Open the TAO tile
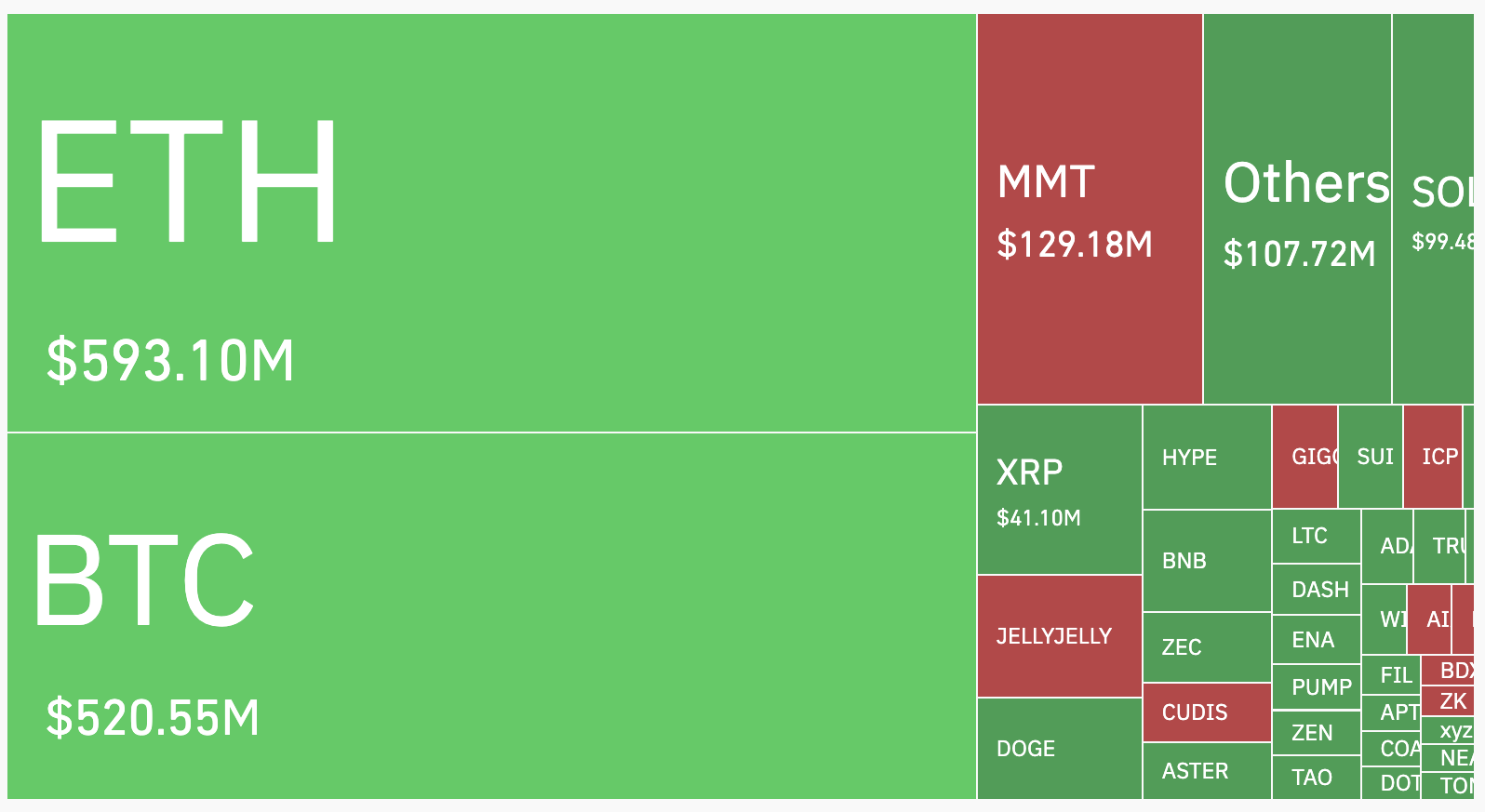Image resolution: width=1485 pixels, height=812 pixels. coord(1316,778)
